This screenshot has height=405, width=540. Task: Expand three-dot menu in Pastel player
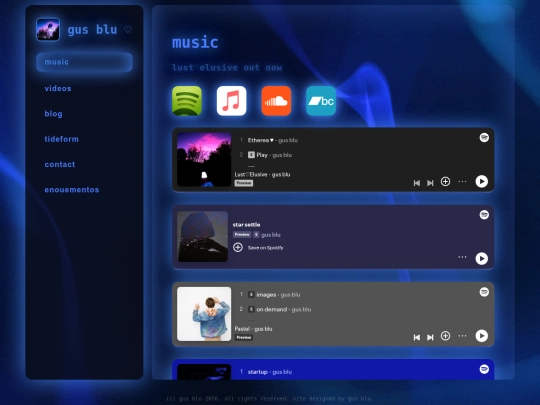tap(462, 336)
